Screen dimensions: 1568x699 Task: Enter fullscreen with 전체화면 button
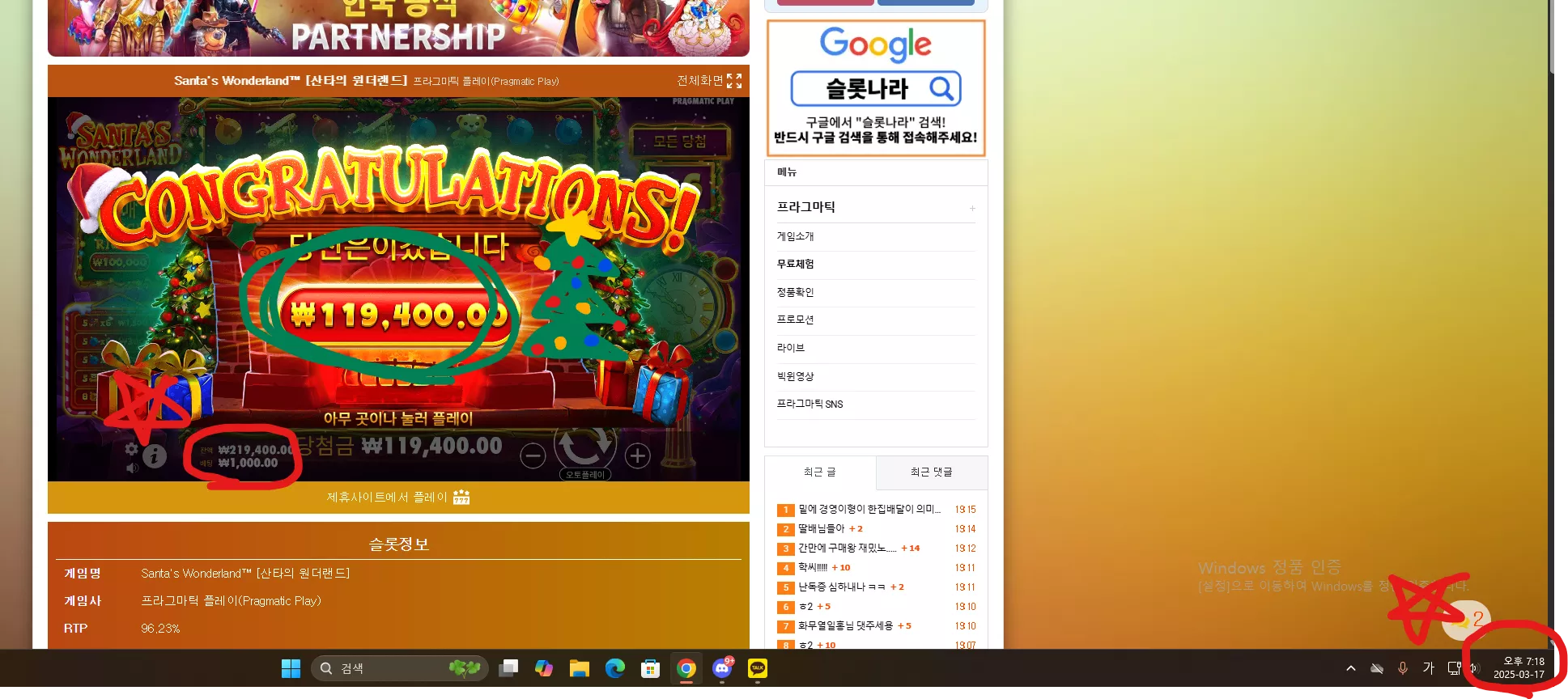(709, 81)
